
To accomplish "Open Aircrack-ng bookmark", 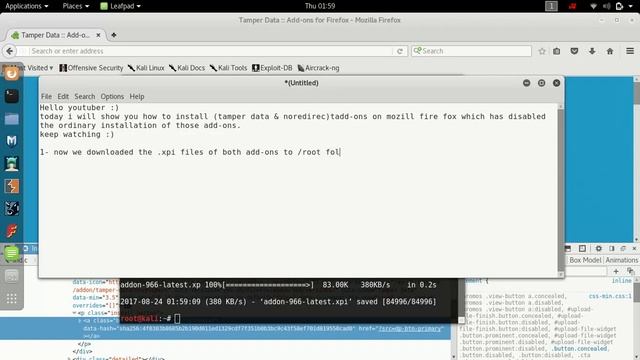I will 318,68.
